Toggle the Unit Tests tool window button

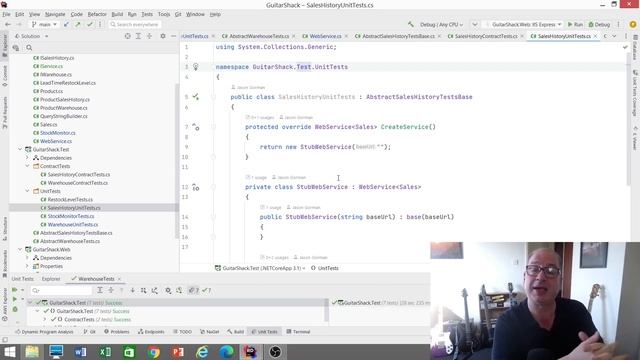[x=264, y=332]
